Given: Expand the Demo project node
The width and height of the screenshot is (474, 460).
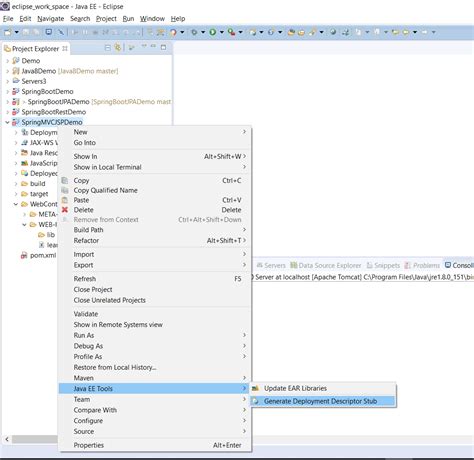Looking at the screenshot, I should pos(7,61).
